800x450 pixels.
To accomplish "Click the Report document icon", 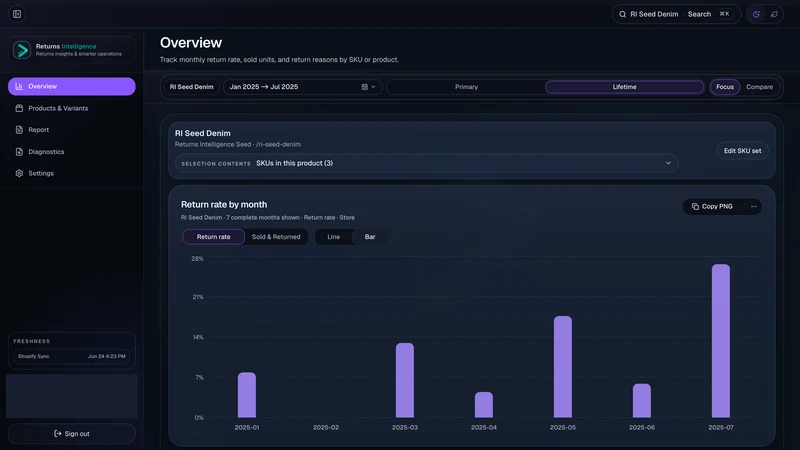I will (19, 130).
